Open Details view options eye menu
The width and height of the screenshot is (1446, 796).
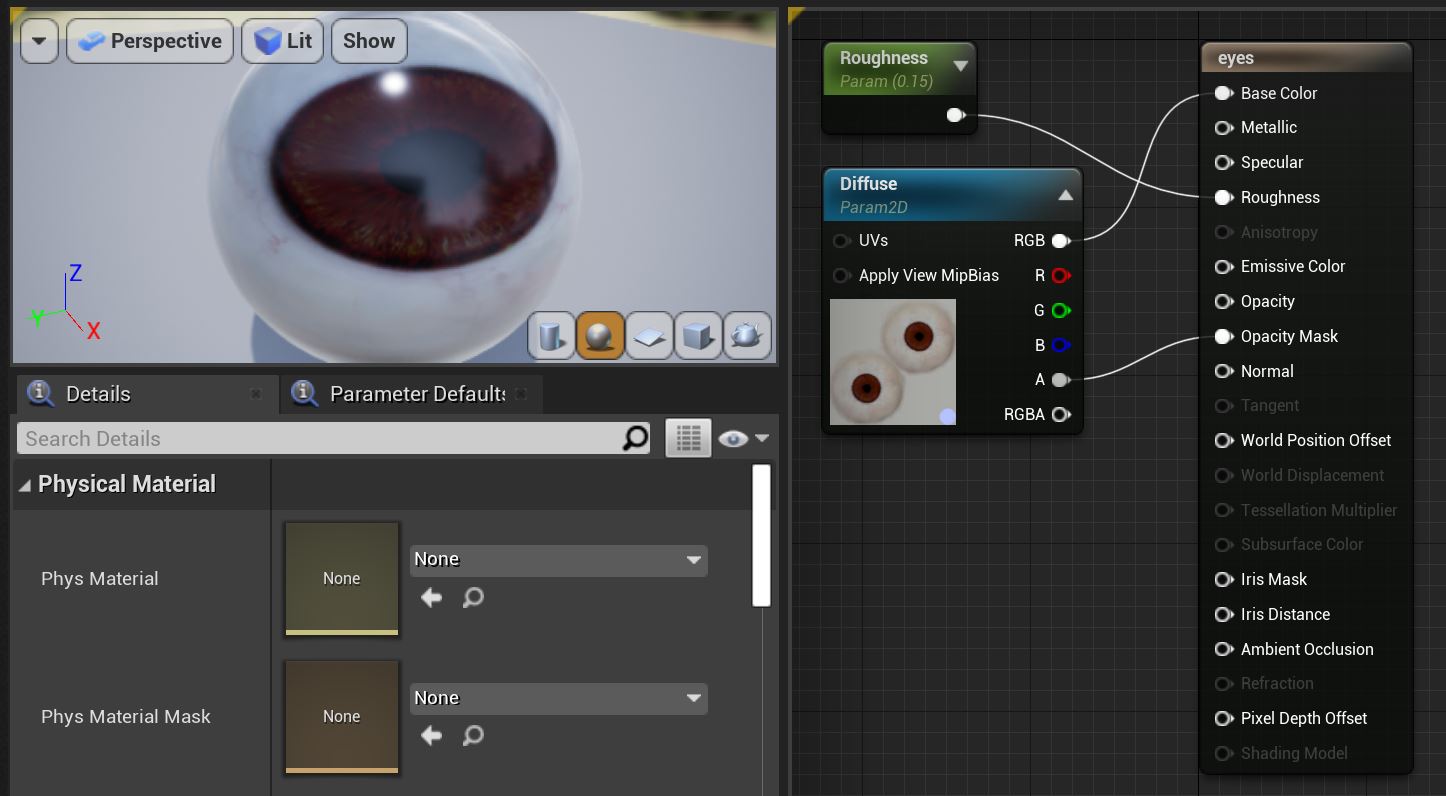pyautogui.click(x=744, y=438)
